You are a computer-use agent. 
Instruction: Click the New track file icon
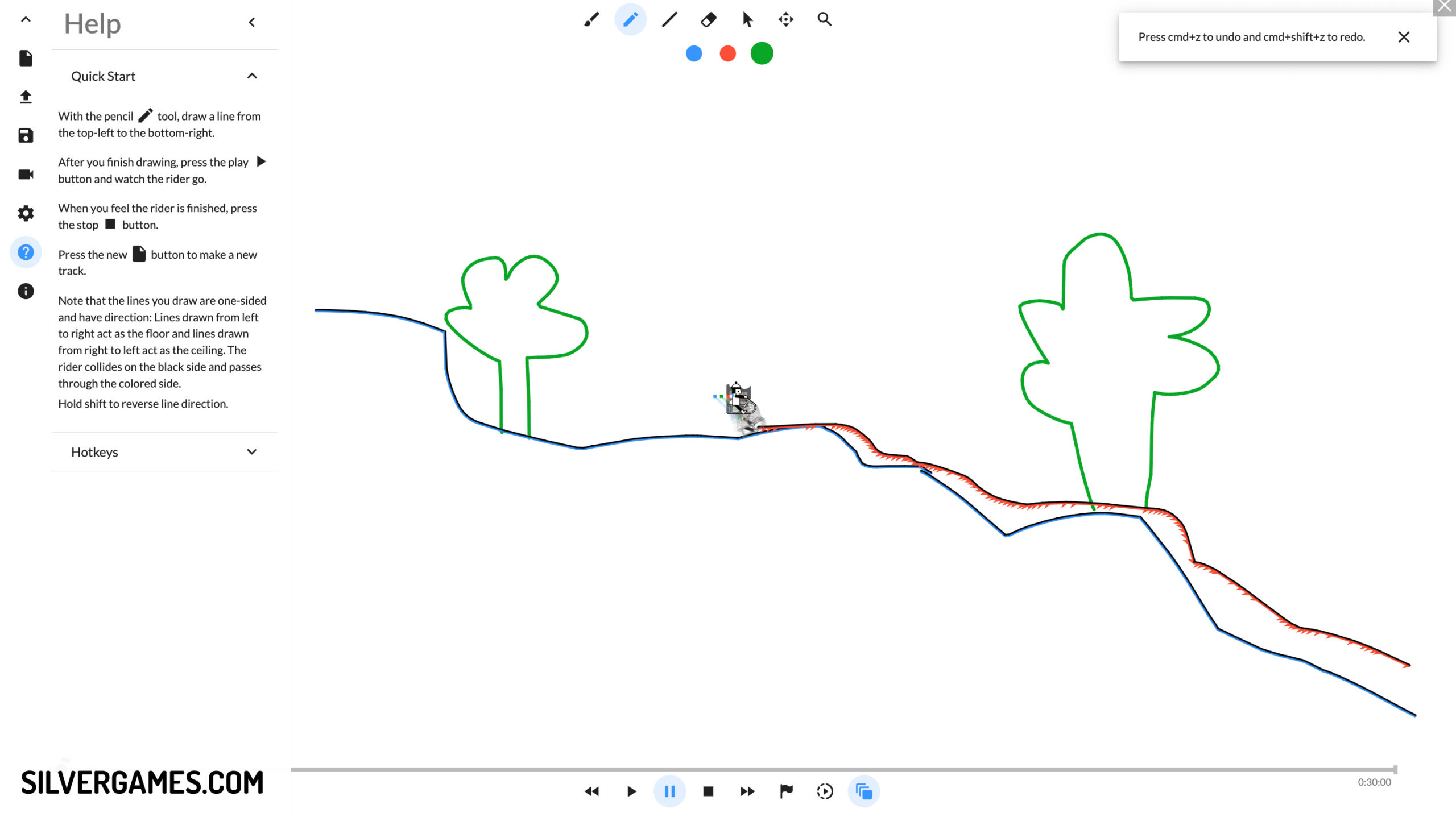(26, 58)
